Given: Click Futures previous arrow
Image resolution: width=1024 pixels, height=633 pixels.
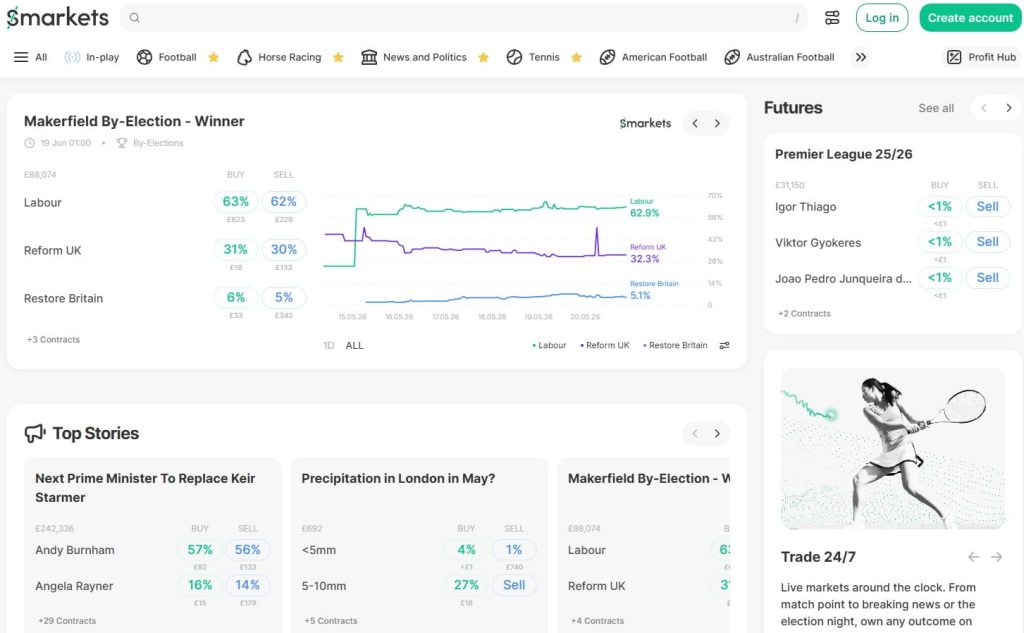Looking at the screenshot, I should point(984,108).
